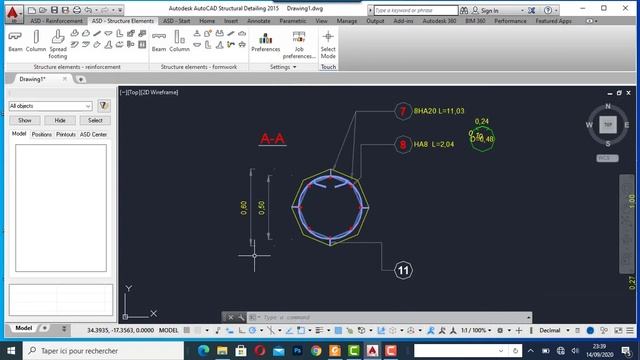Toggle ortho mode in the status bar
Viewport: 640px width, 360px height.
click(x=242, y=330)
